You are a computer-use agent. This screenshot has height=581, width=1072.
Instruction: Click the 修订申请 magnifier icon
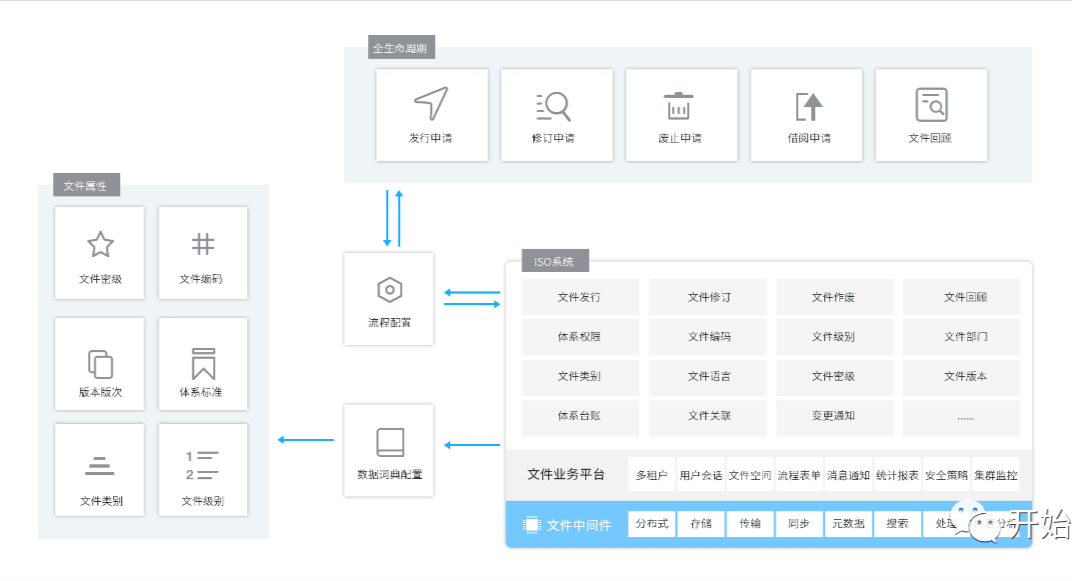tap(554, 105)
